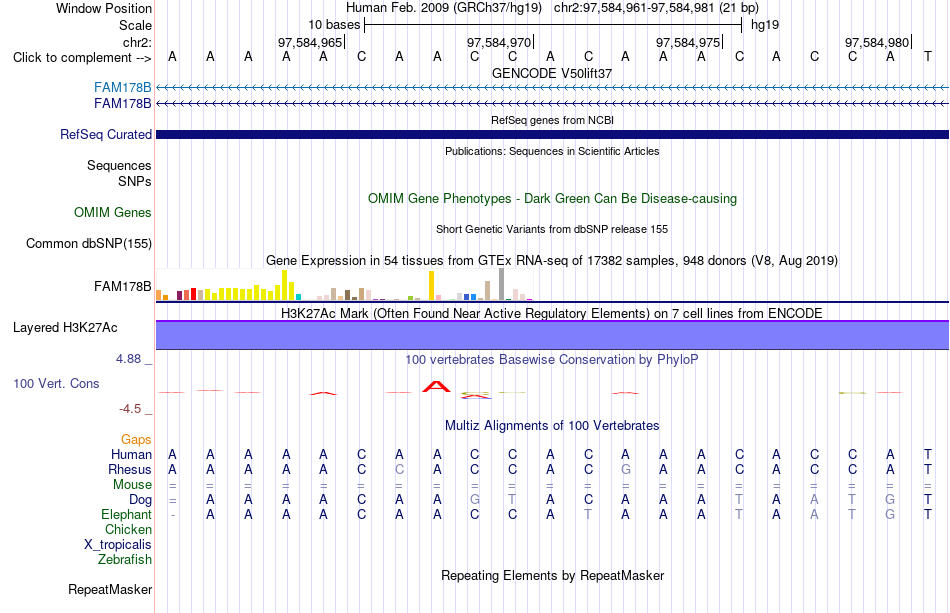950x613 pixels.
Task: Click the Common dbSNP(155) label
Action: tap(89, 244)
